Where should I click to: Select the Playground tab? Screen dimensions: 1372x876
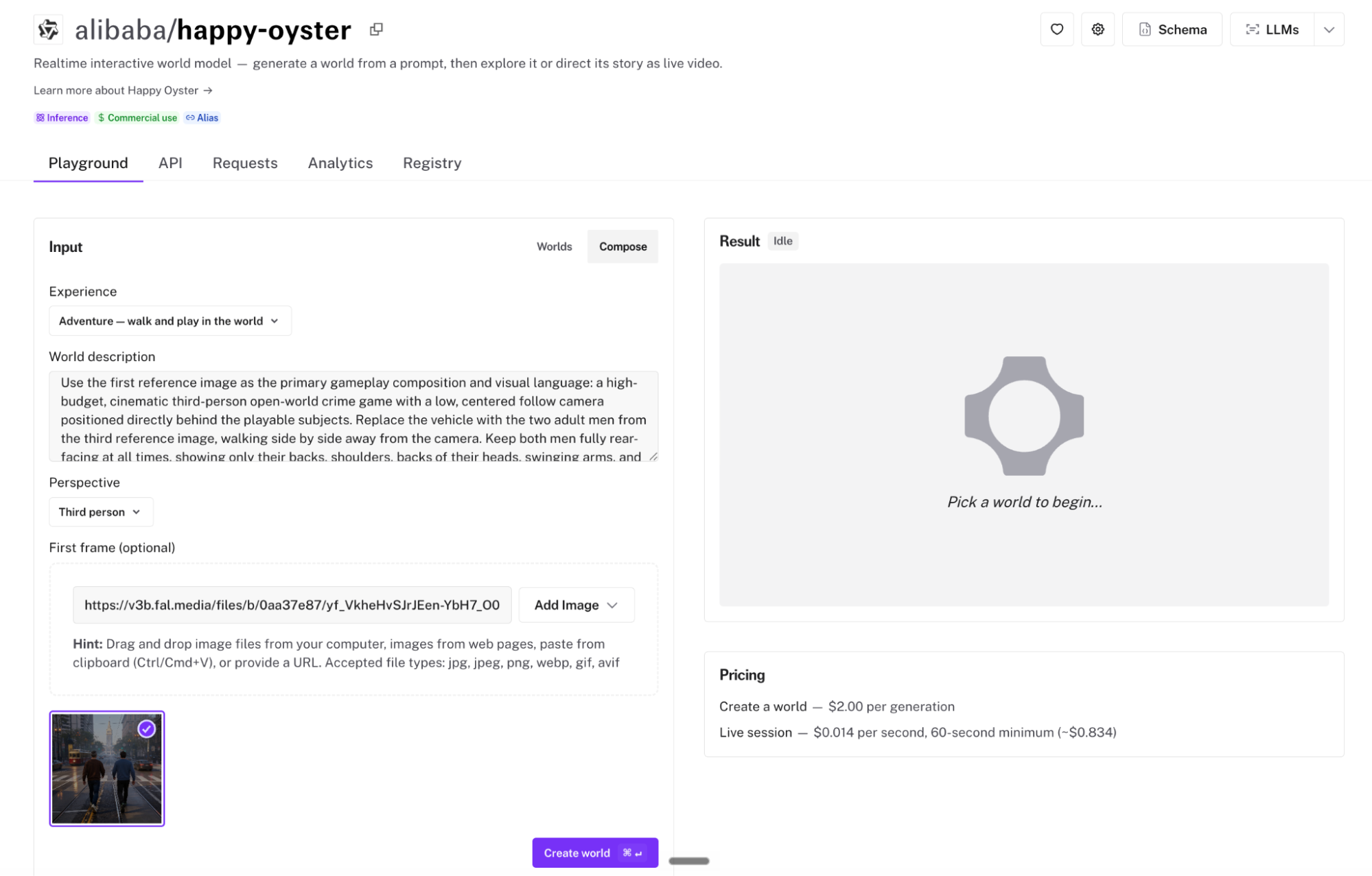pos(88,163)
